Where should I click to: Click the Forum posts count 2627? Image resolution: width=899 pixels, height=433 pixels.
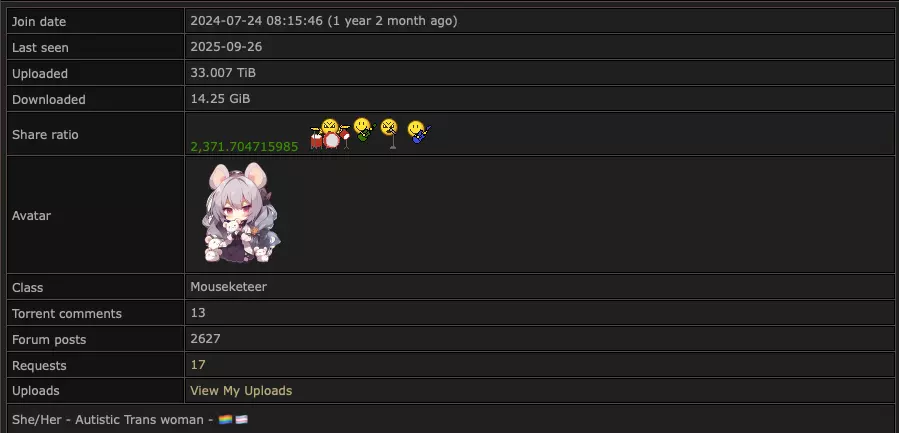pyautogui.click(x=205, y=338)
